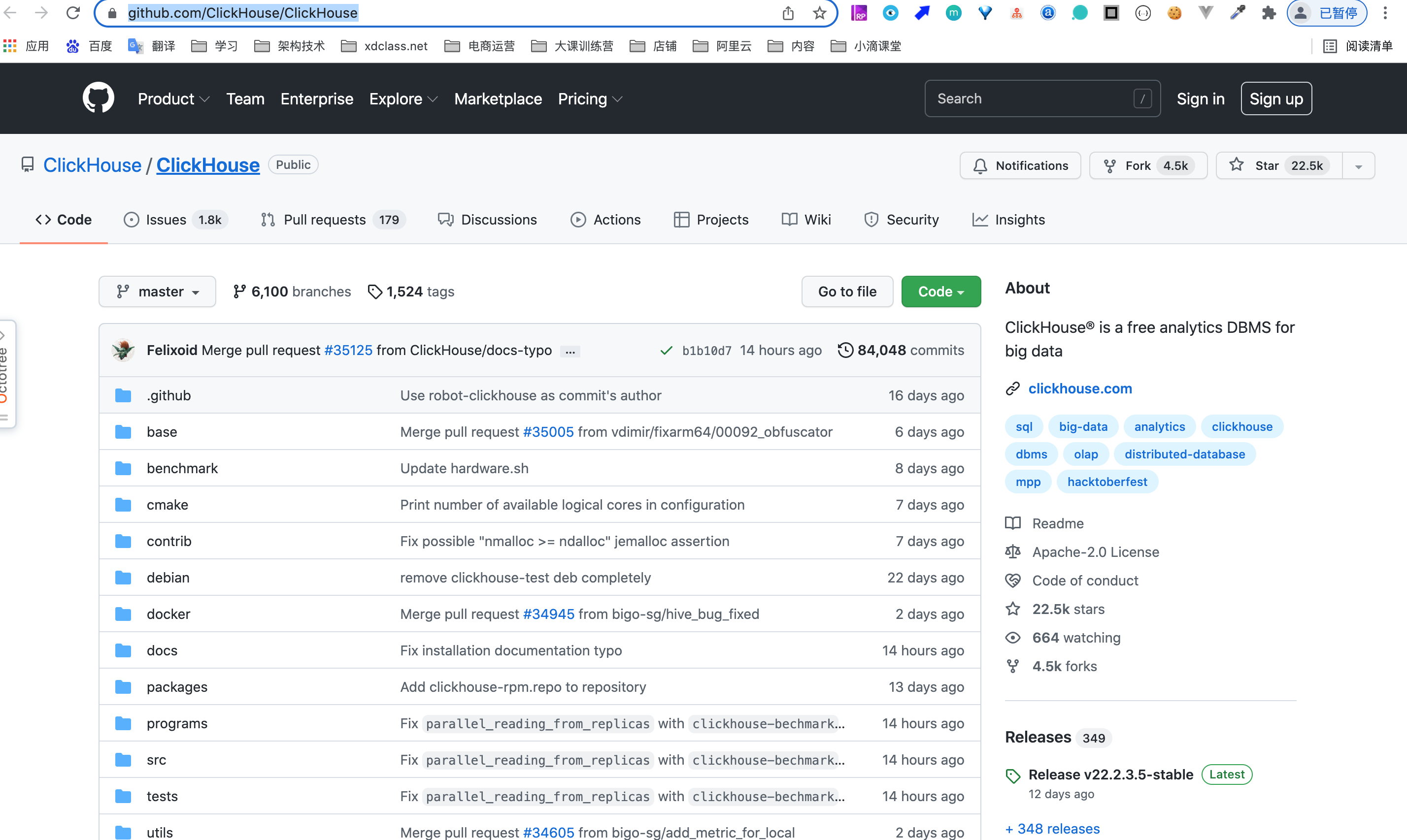Click Sign up button
Image resolution: width=1407 pixels, height=840 pixels.
click(1275, 98)
